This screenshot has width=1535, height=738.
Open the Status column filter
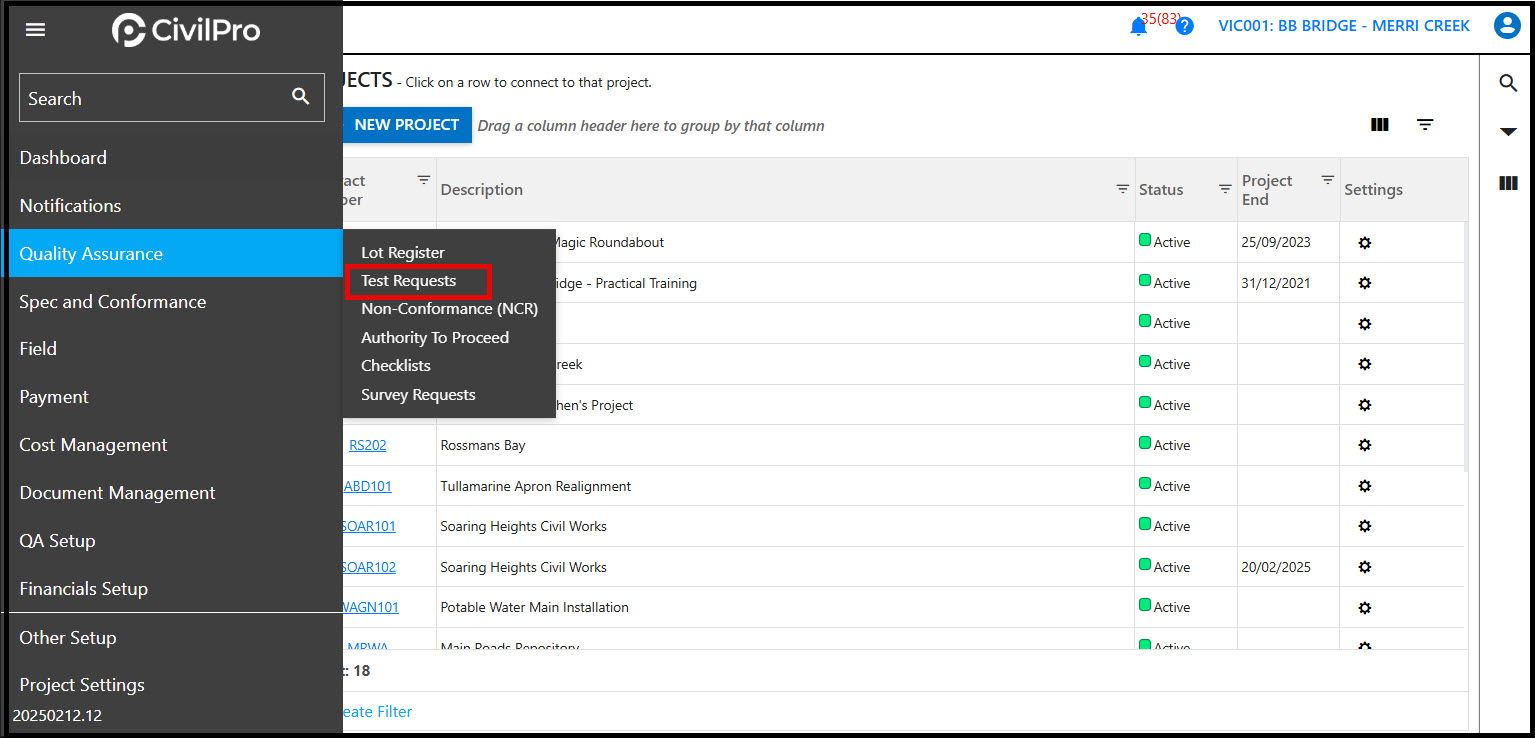click(x=1225, y=189)
